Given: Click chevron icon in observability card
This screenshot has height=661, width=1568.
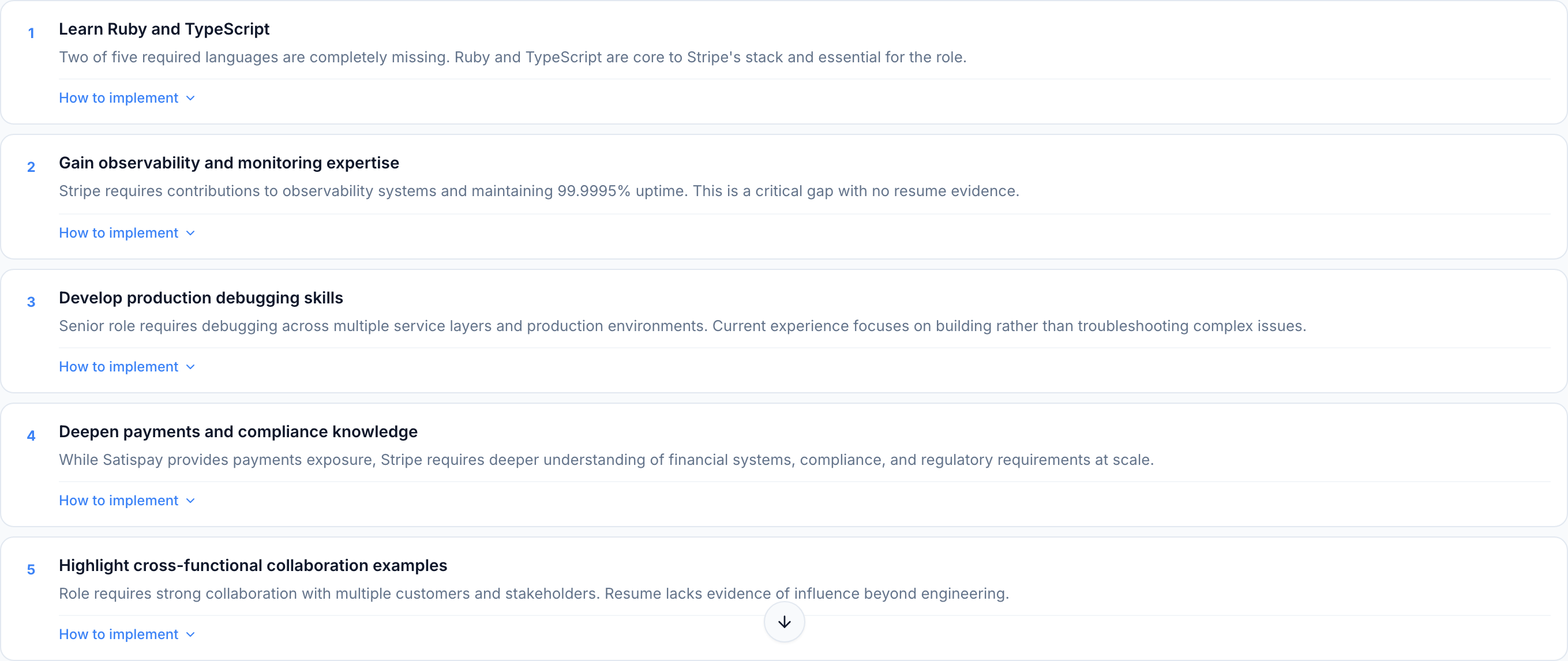Looking at the screenshot, I should tap(190, 233).
